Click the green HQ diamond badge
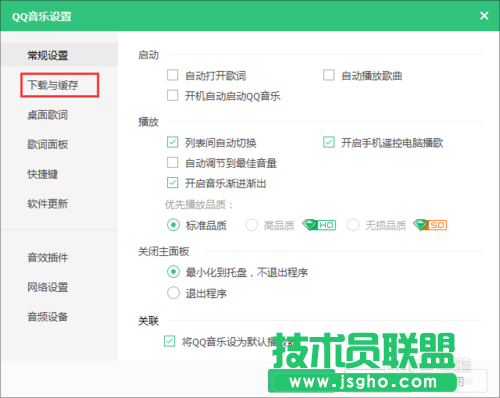Image resolution: width=500 pixels, height=398 pixels. pos(319,225)
